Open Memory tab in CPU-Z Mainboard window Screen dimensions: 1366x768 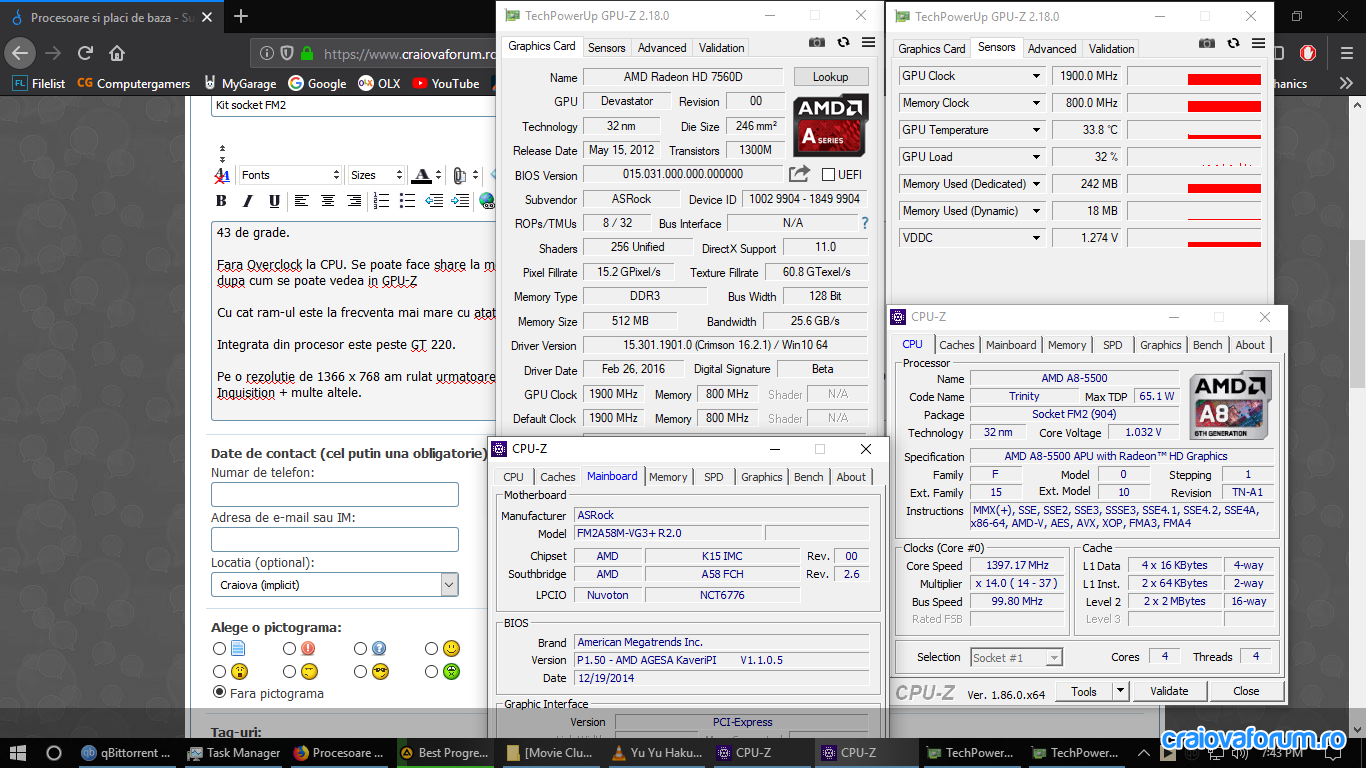click(x=668, y=477)
